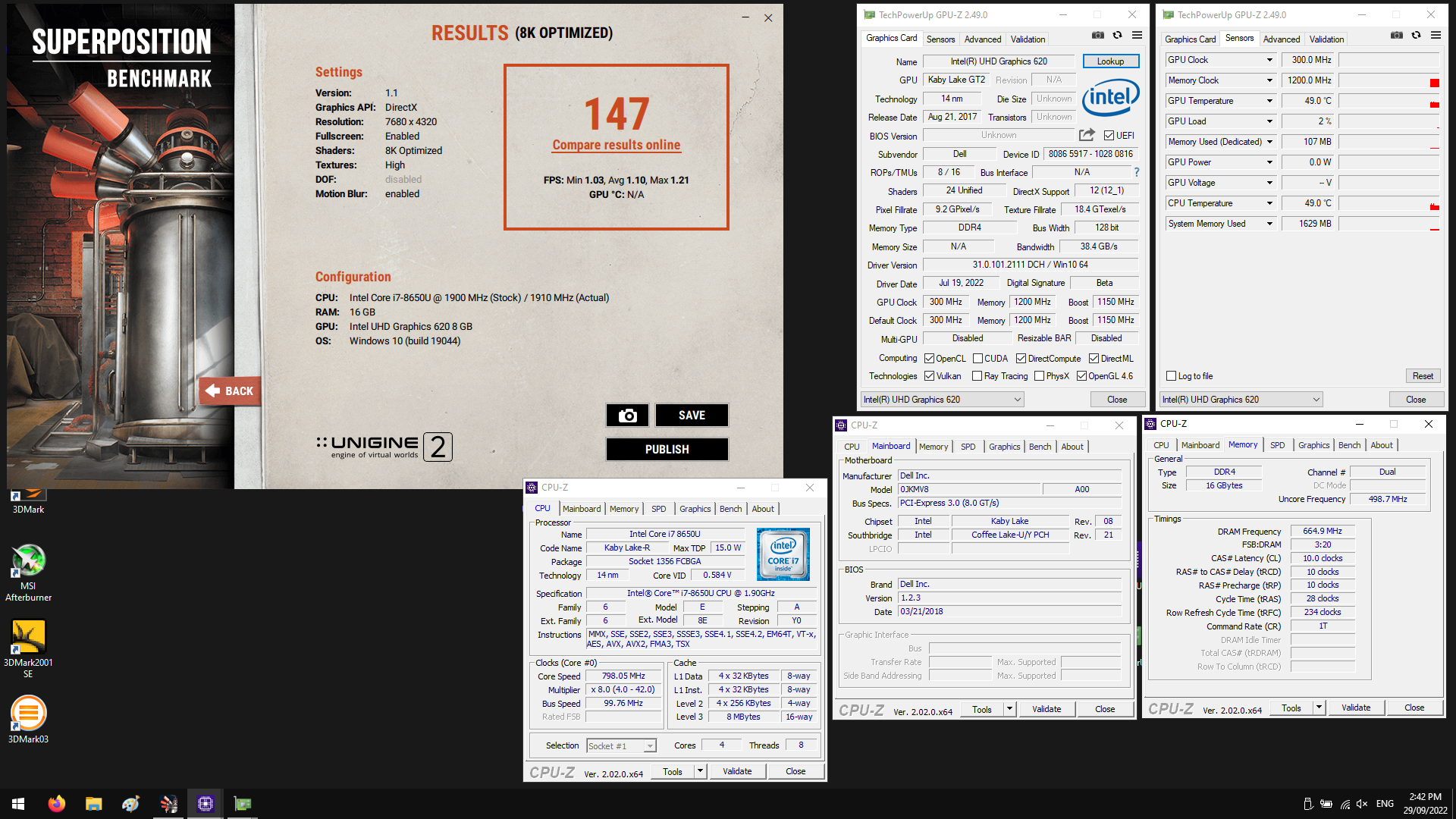Click GPU-Z Graphics Card window screenshot camera icon
The image size is (1456, 819).
tap(1097, 35)
